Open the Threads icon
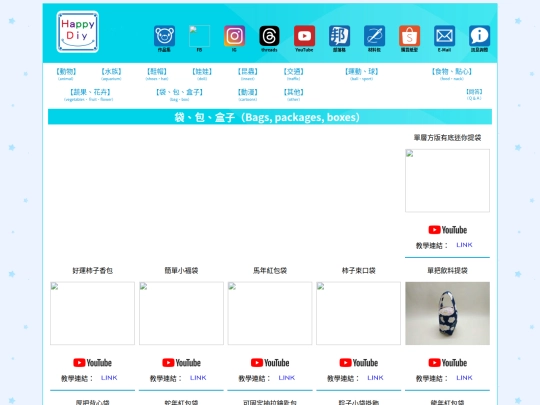 (269, 36)
